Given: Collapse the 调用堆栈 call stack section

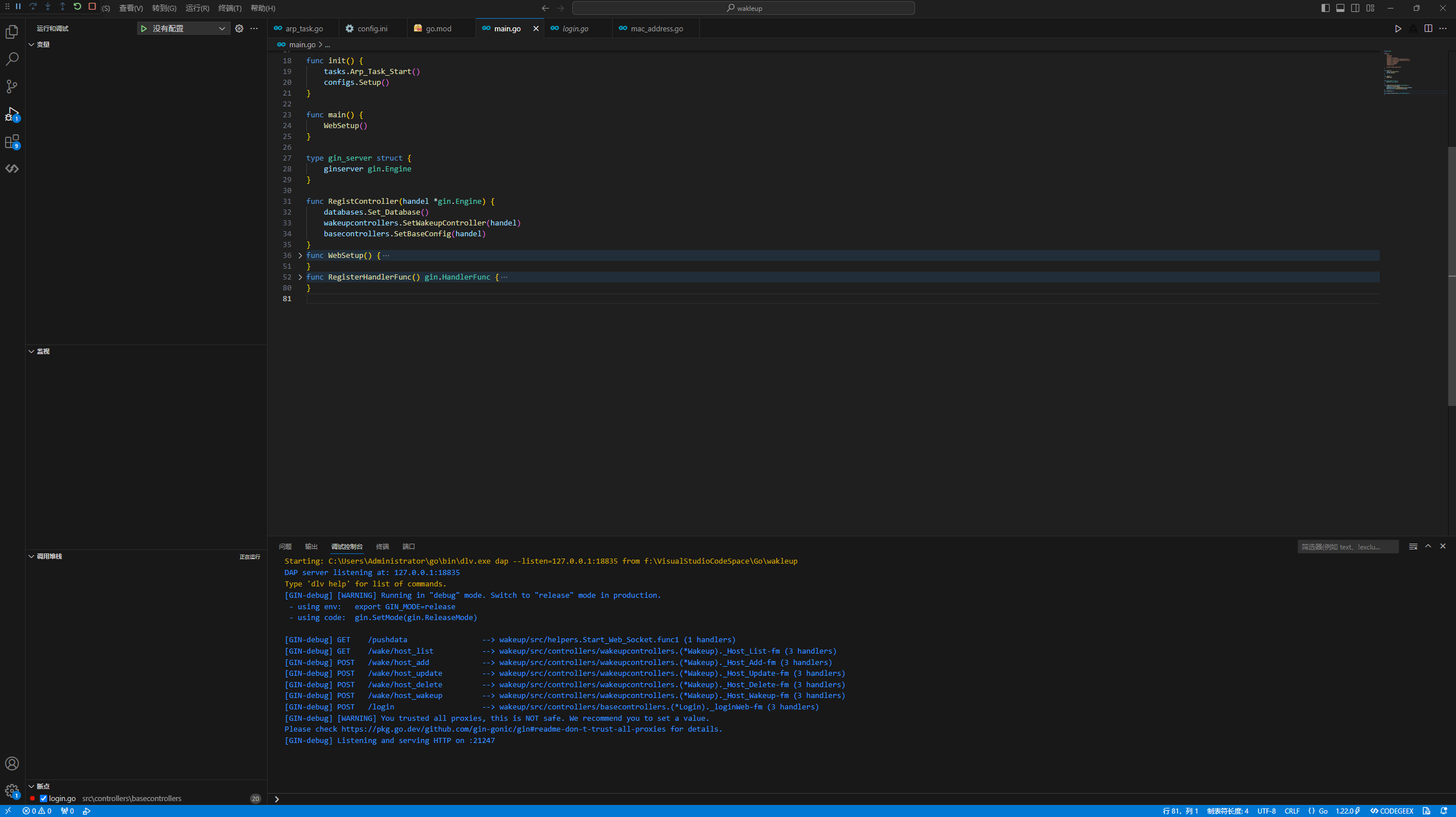Looking at the screenshot, I should point(31,556).
